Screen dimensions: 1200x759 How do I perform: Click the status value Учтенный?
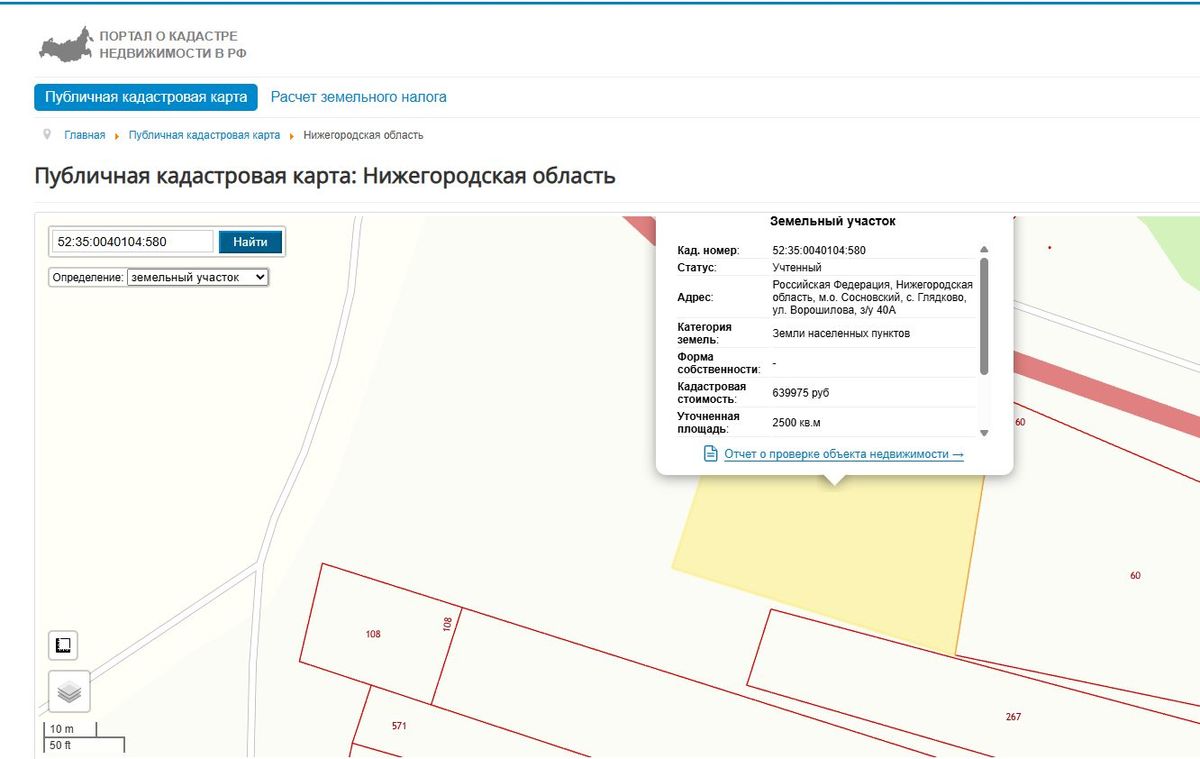click(x=797, y=268)
